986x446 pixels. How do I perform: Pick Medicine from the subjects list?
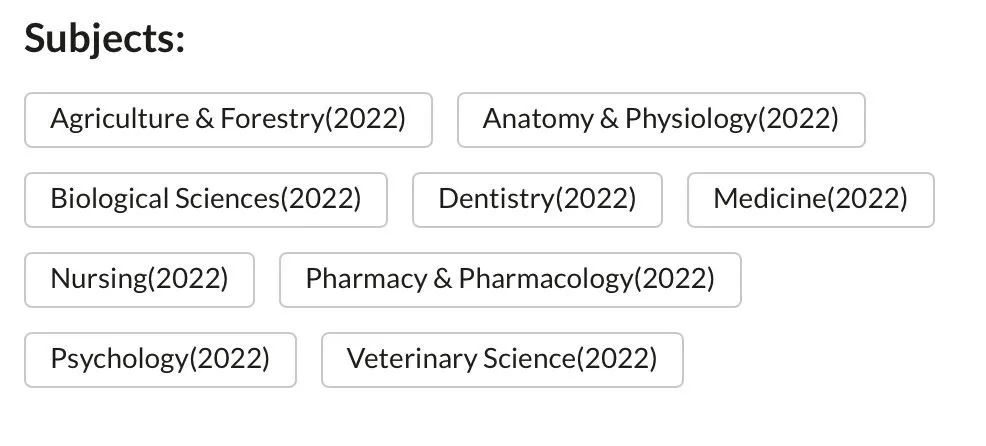coord(810,200)
